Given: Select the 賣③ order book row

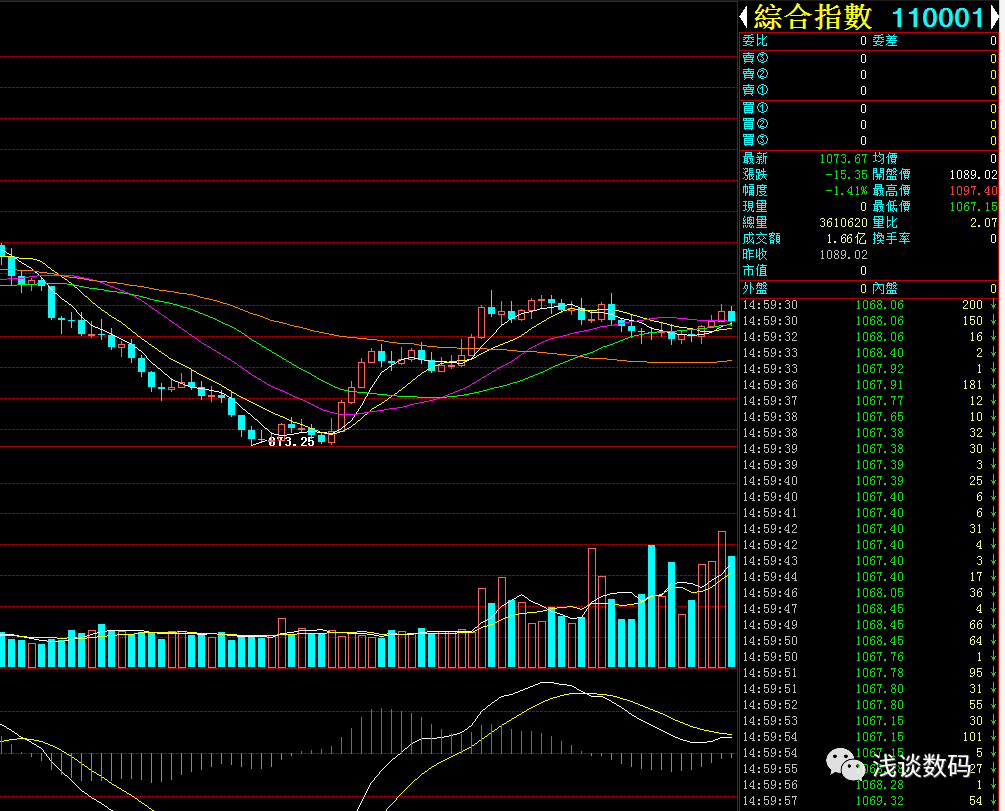Looking at the screenshot, I should pyautogui.click(x=869, y=58).
